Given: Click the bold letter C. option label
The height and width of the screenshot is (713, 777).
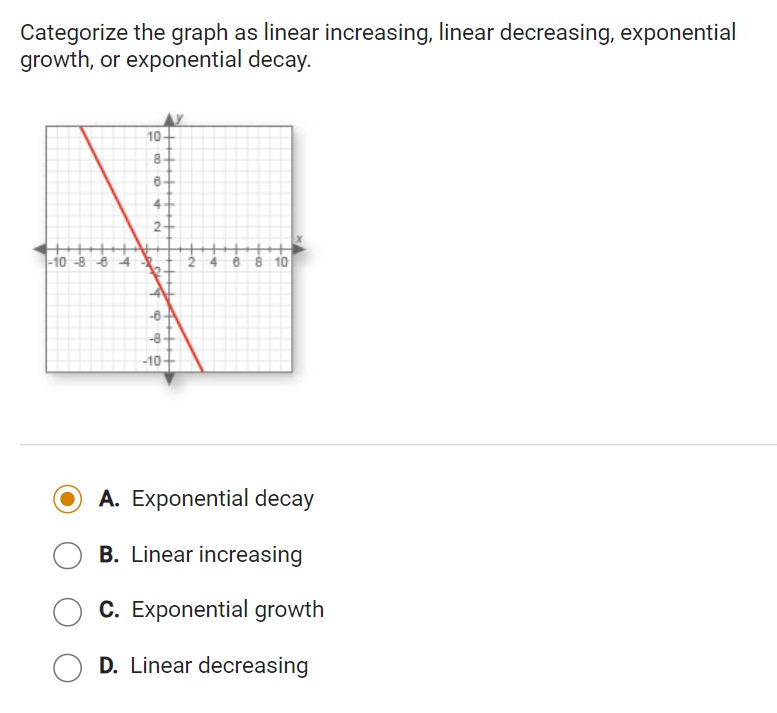Looking at the screenshot, I should [x=109, y=610].
